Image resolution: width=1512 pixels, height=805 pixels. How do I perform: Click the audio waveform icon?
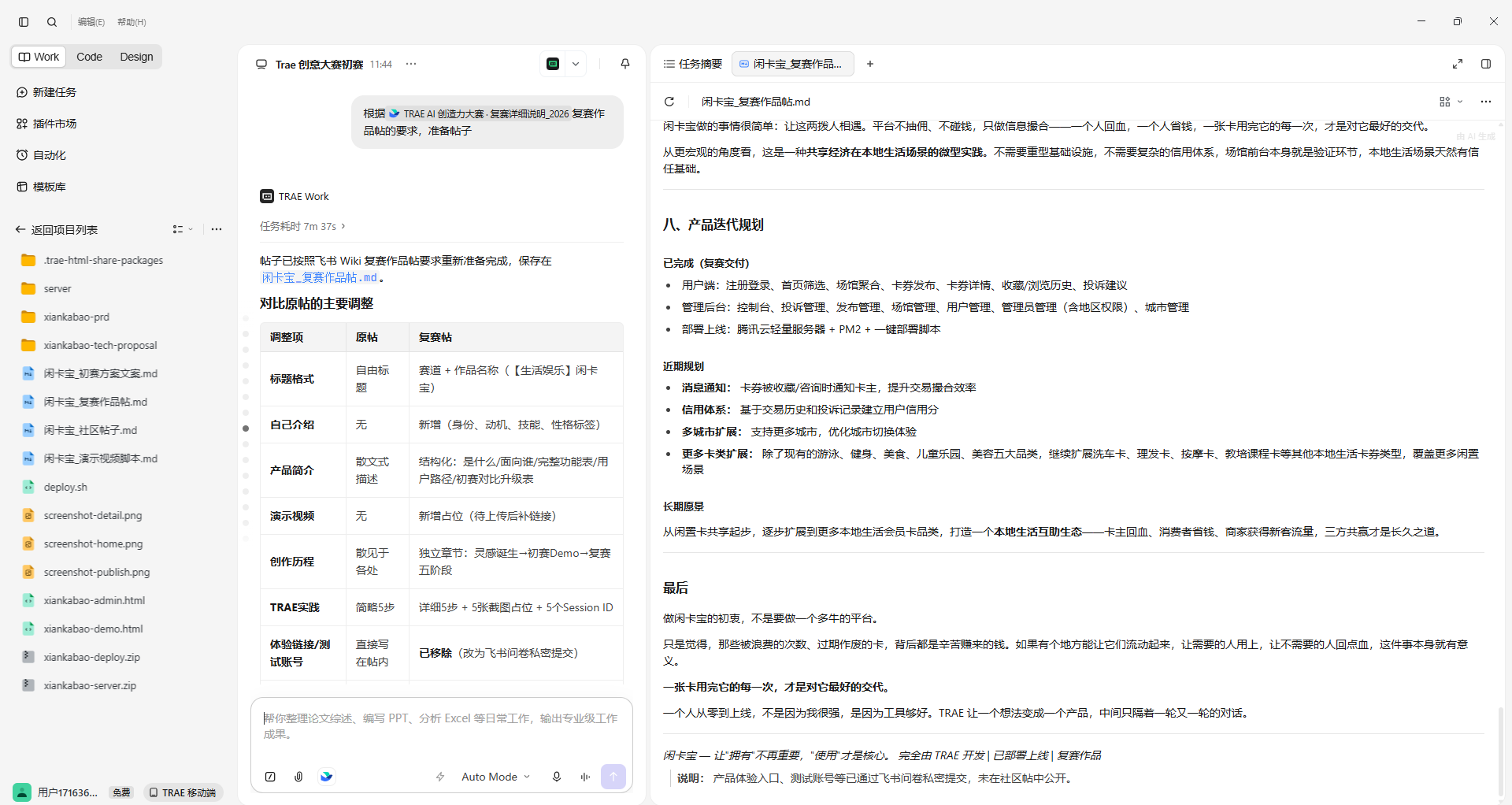(x=585, y=777)
